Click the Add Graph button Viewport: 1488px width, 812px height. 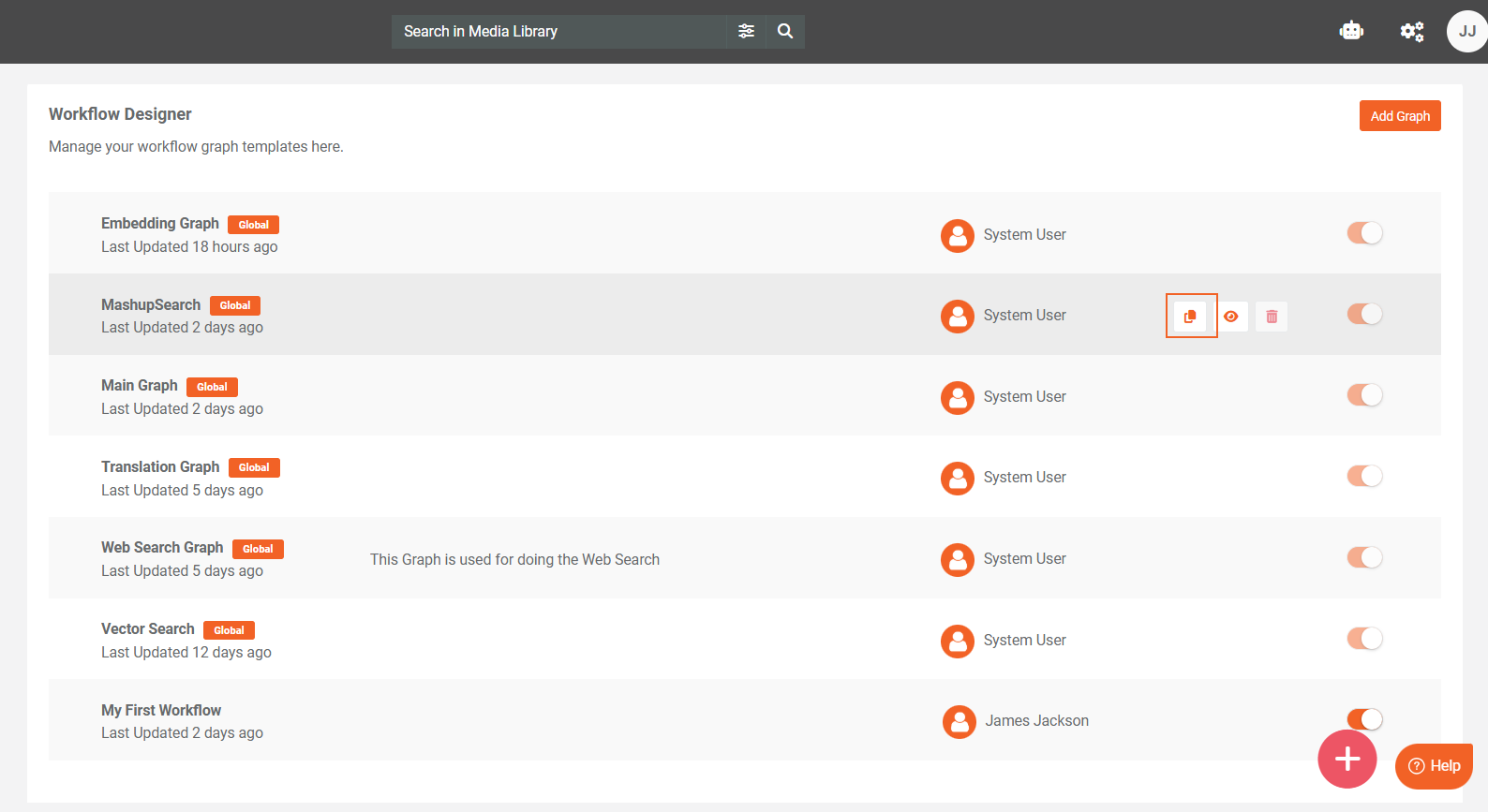coord(1399,116)
